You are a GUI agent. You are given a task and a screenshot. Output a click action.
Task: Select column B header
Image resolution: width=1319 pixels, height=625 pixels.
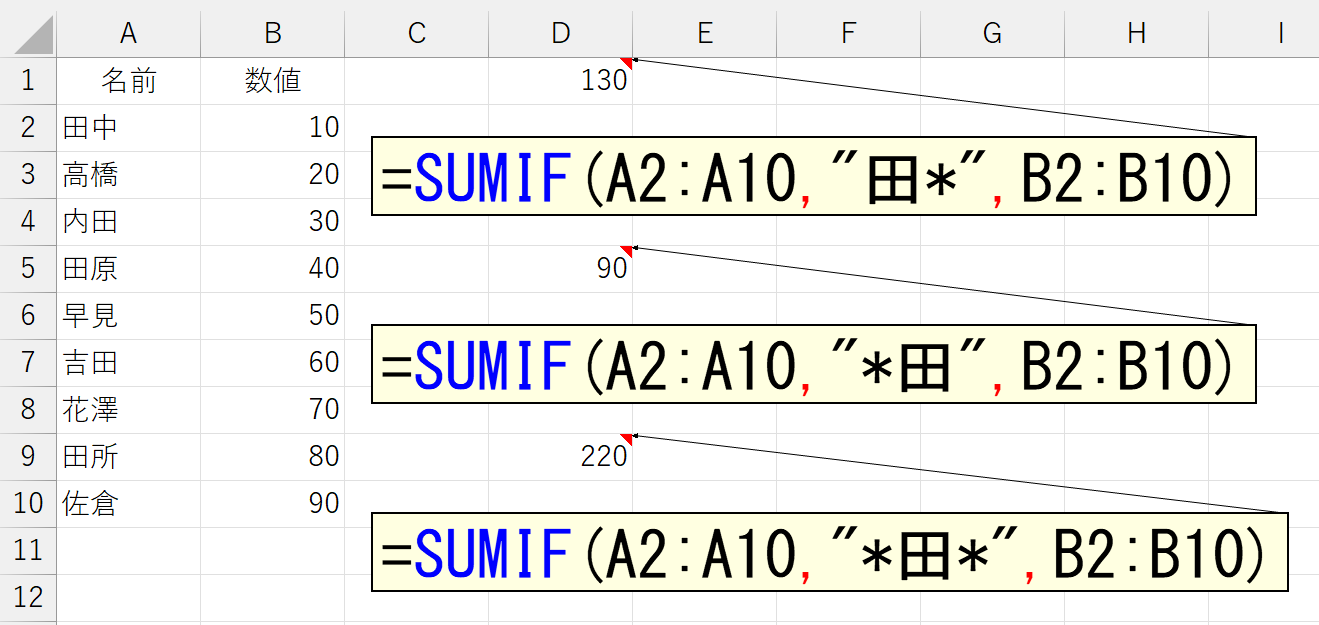[x=272, y=33]
